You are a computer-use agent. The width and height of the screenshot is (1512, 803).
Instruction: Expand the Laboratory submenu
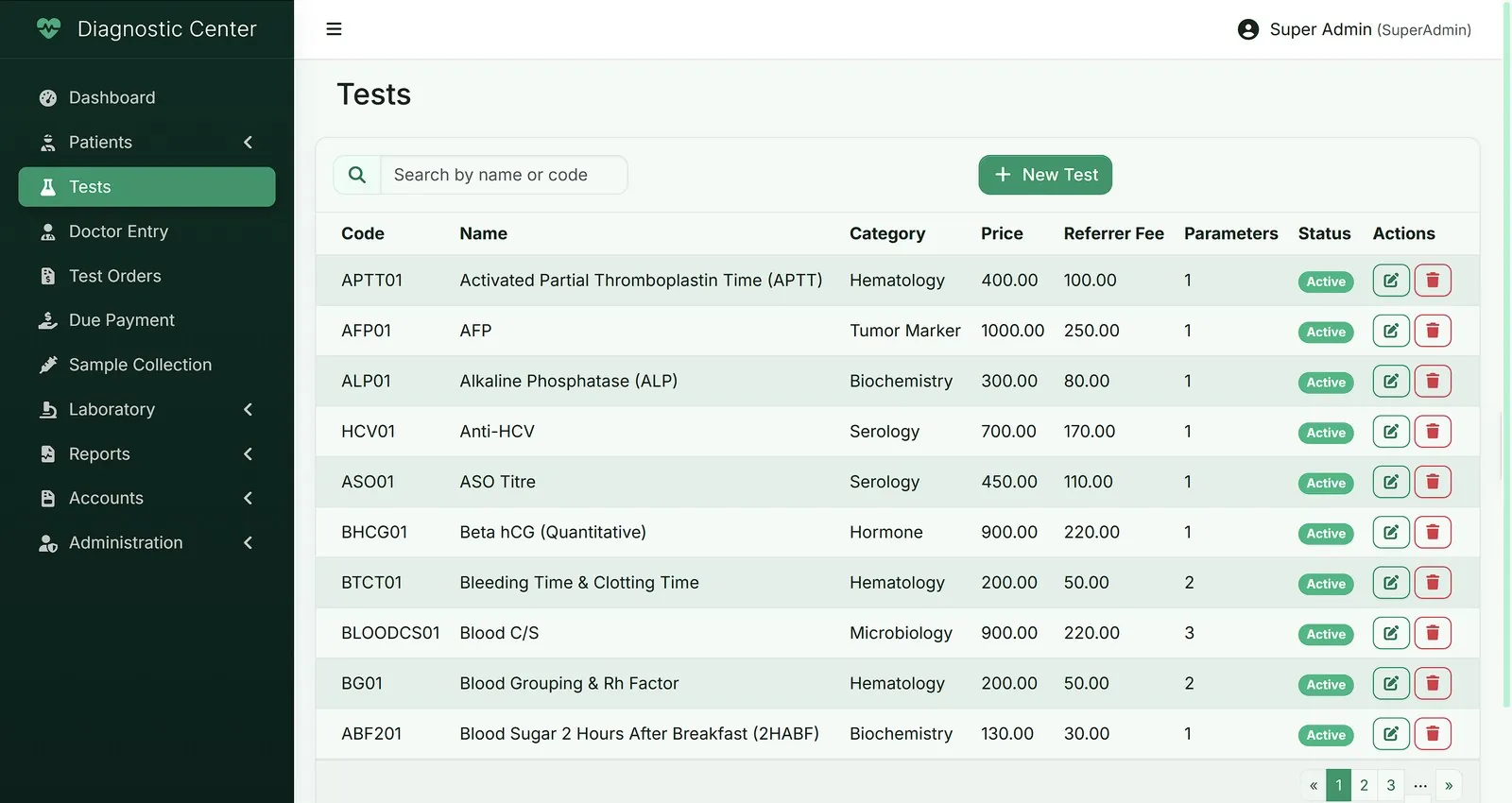249,409
